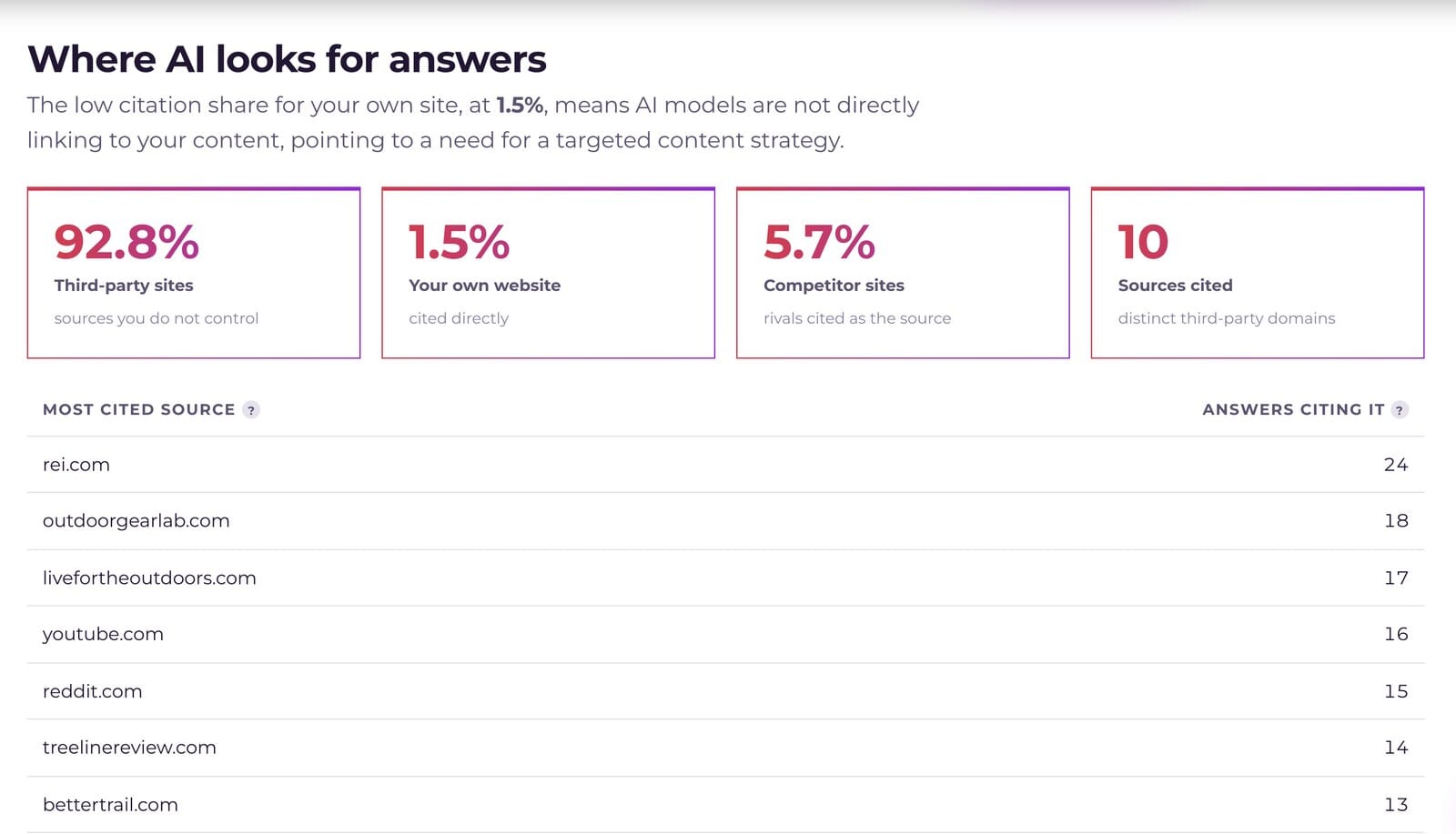Select the bettertrail.com row

[725, 805]
